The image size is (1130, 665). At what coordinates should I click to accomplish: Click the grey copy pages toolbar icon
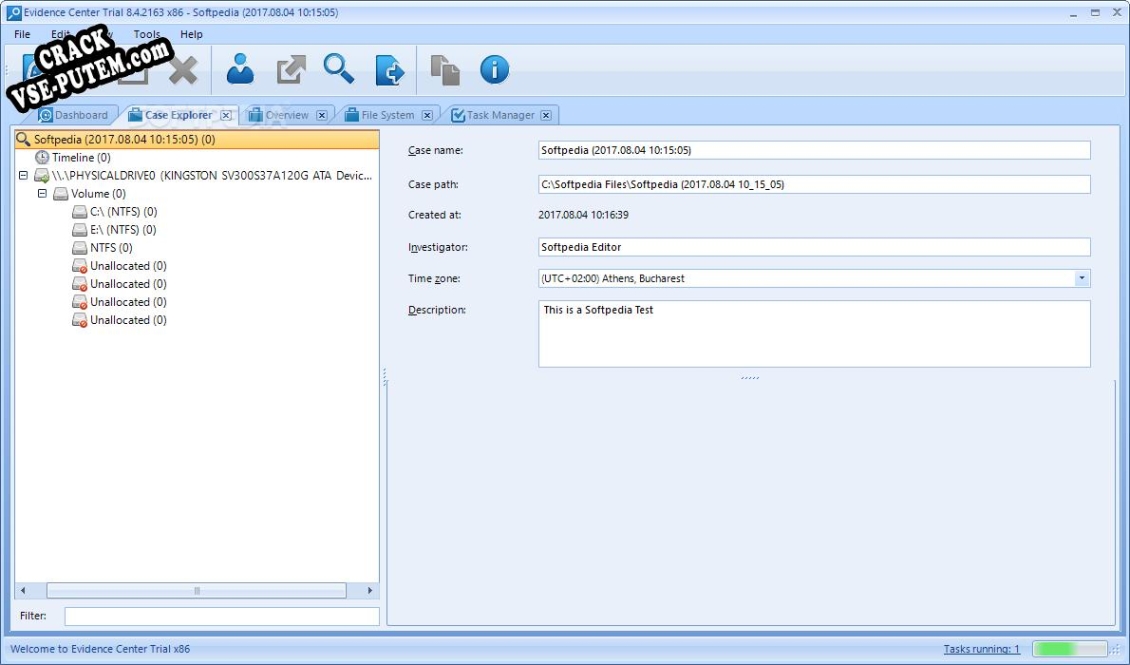click(445, 70)
